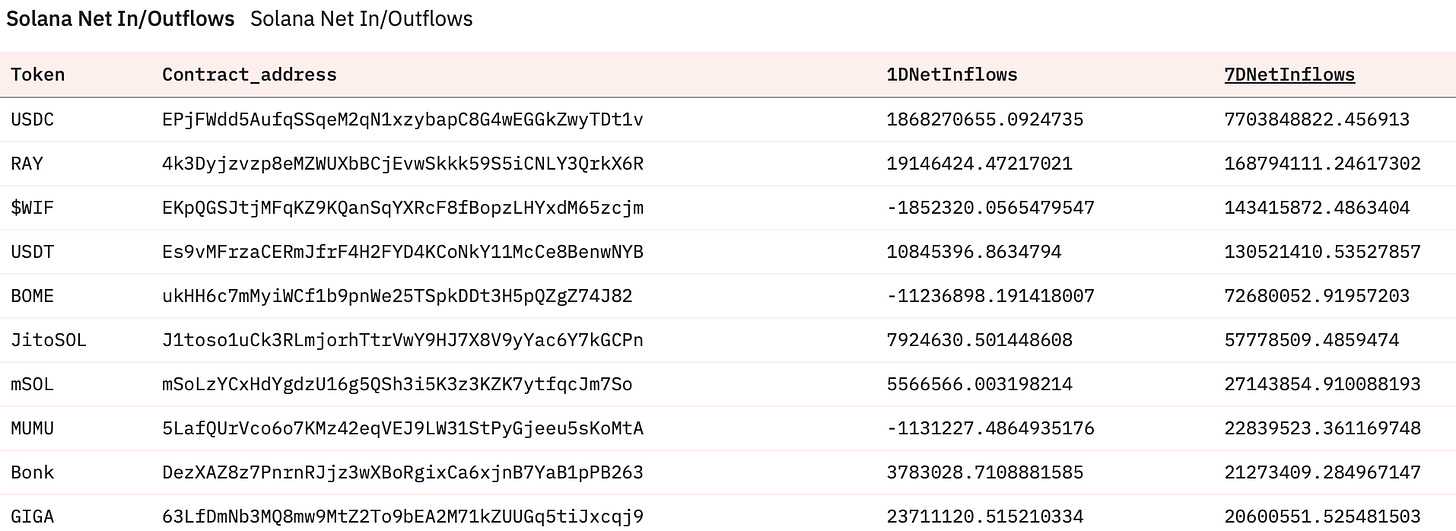Select the BOME token cell
The height and width of the screenshot is (531, 1456).
pos(32,296)
